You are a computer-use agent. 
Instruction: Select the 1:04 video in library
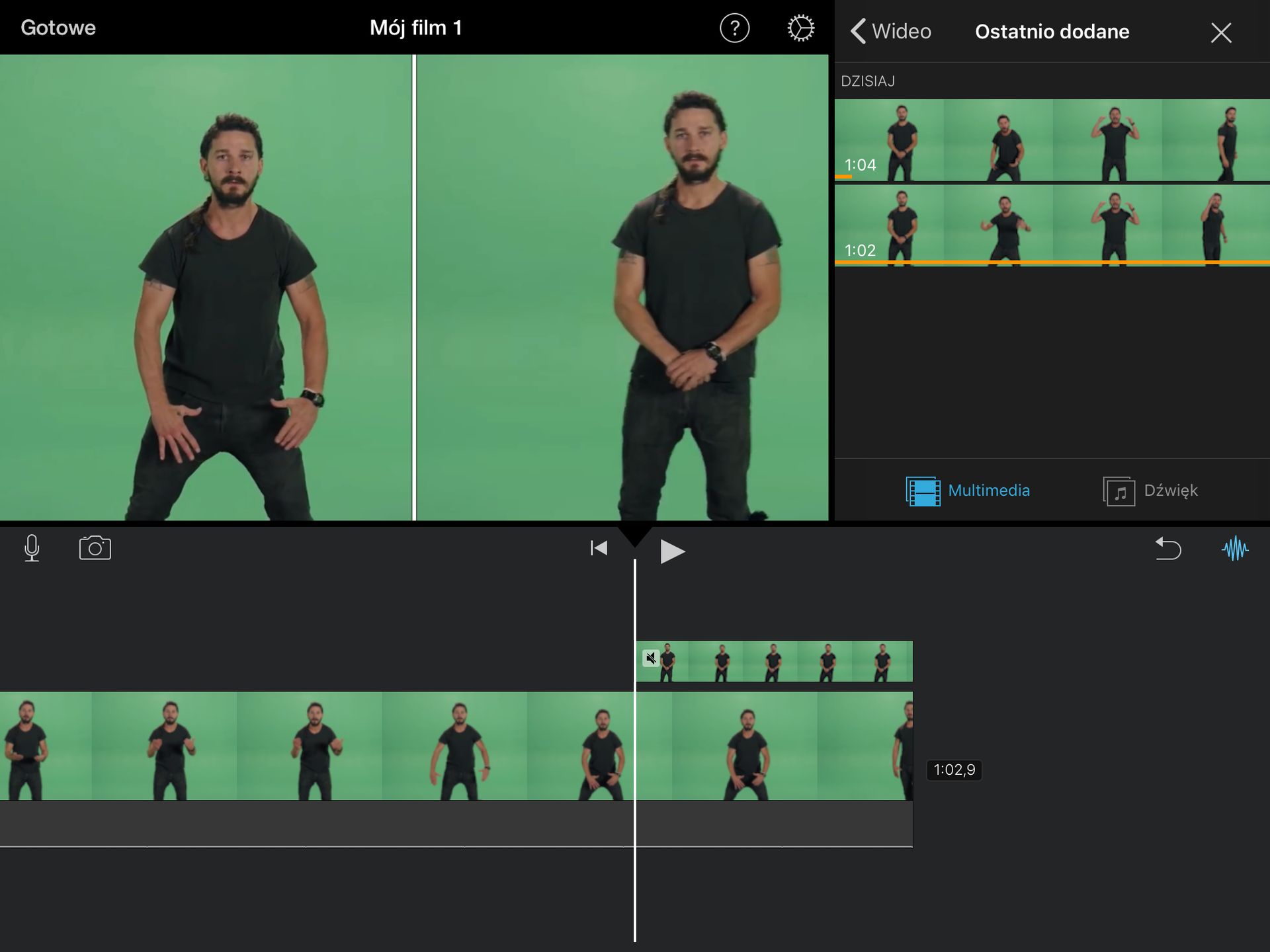tap(1052, 140)
